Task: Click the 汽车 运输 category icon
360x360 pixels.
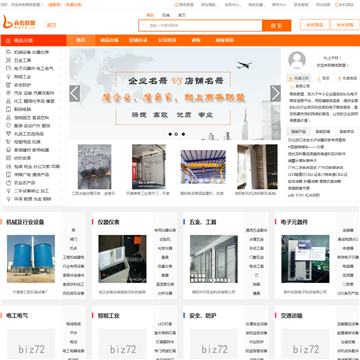Action: point(9,93)
